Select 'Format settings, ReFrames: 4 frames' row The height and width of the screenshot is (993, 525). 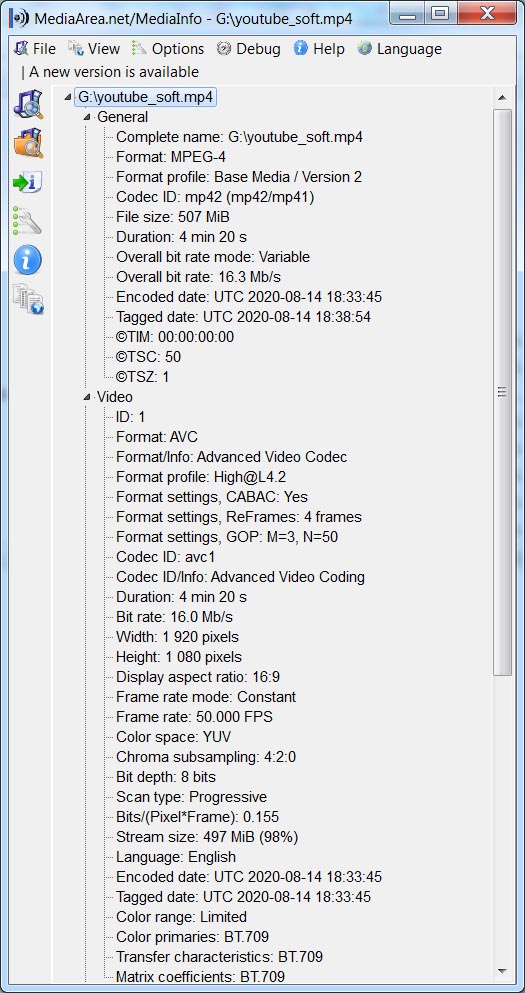pos(239,517)
